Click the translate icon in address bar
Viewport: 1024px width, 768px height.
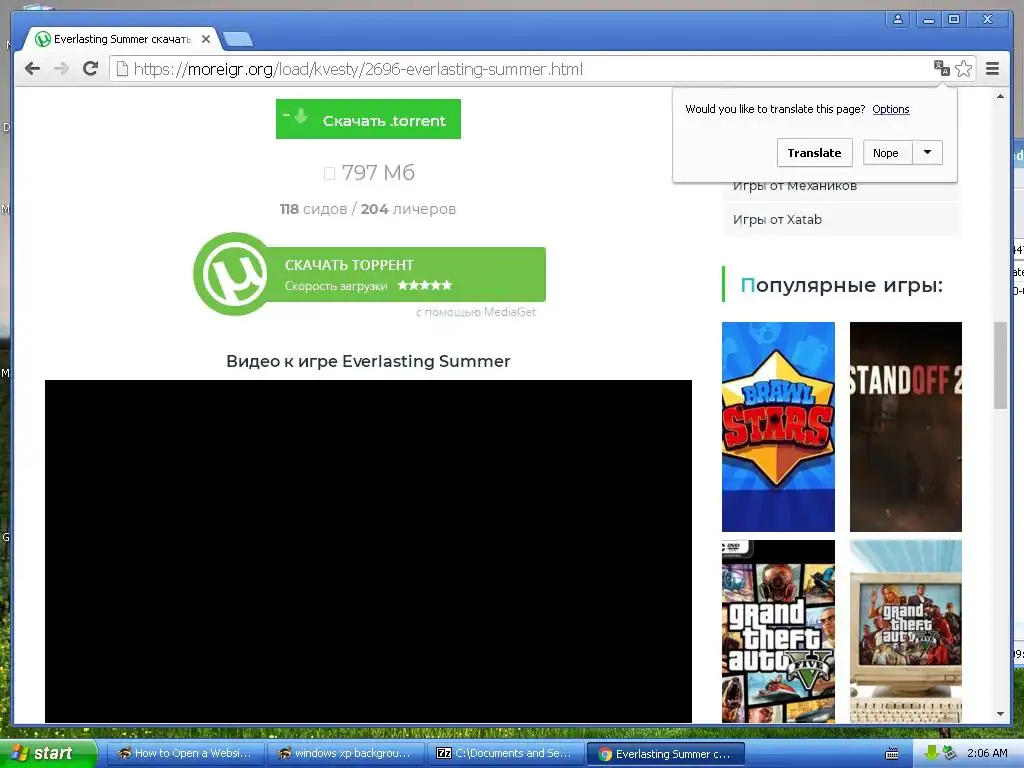941,68
